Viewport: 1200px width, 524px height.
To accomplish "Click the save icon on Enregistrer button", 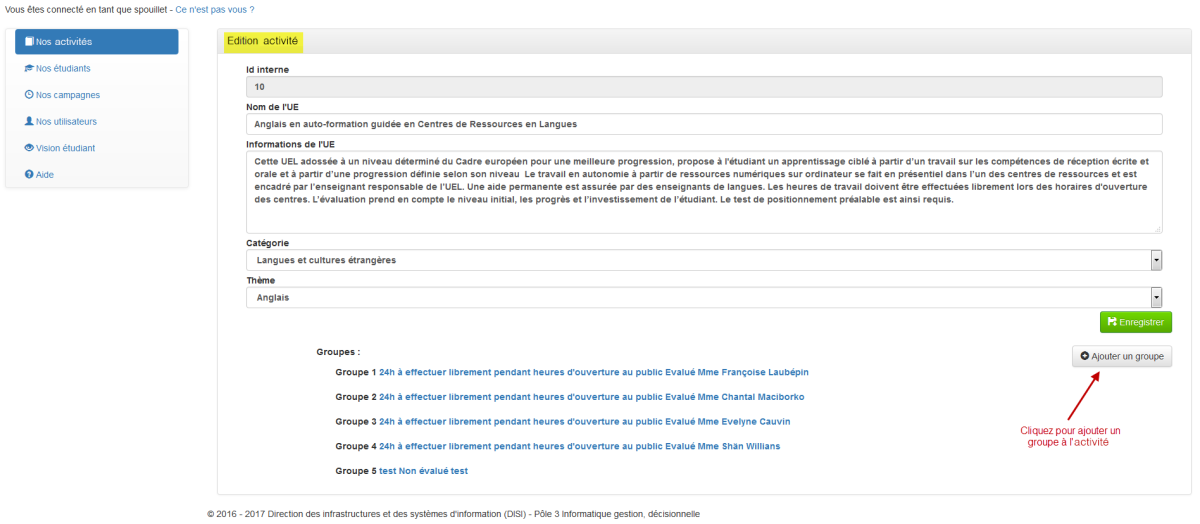I will click(x=1112, y=322).
